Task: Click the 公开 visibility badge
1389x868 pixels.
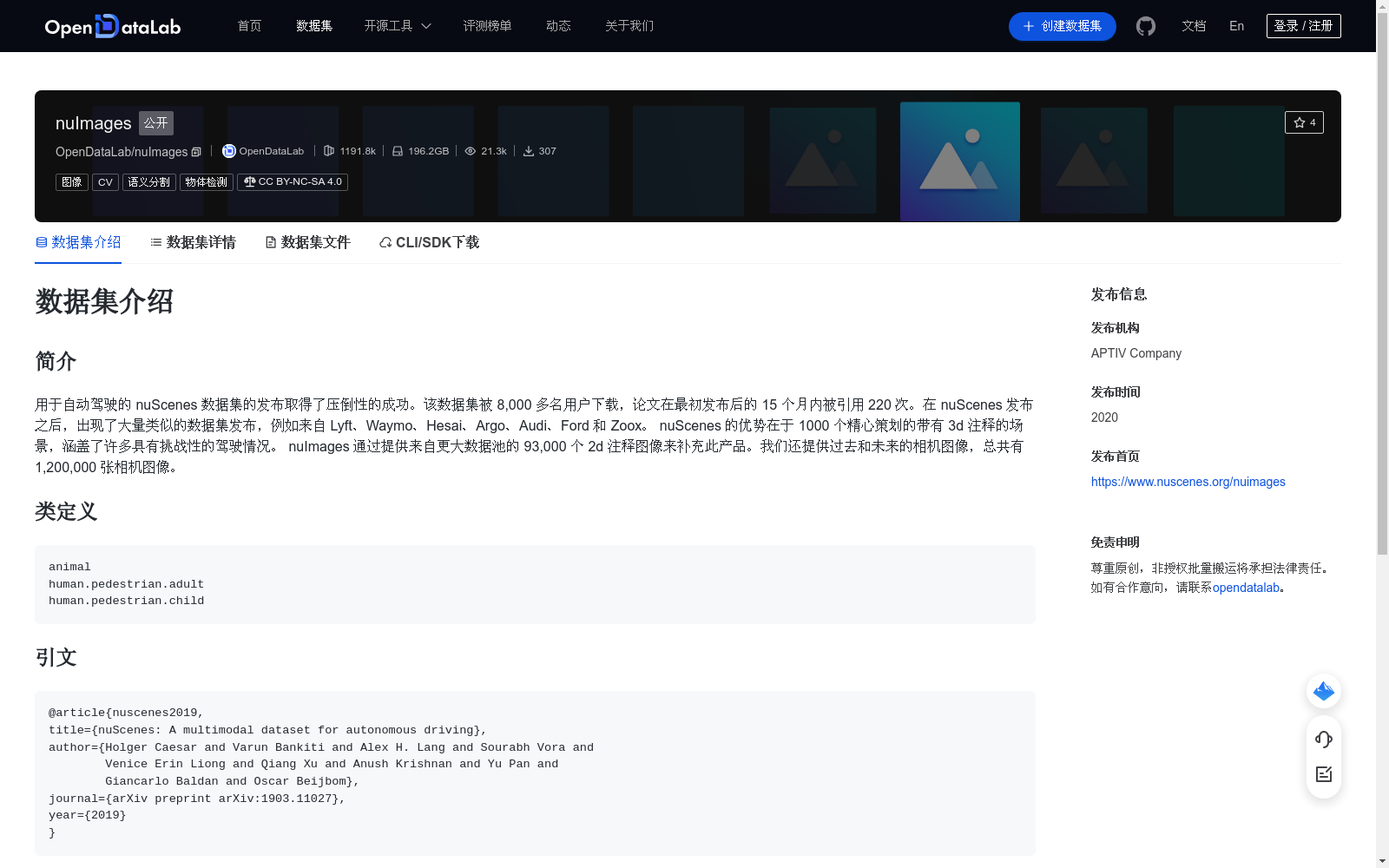Action: pos(156,123)
